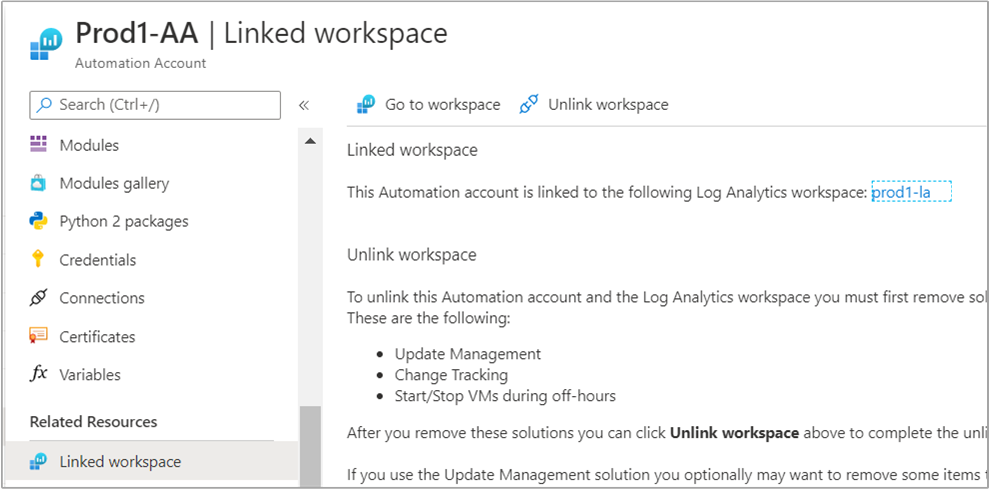This screenshot has width=990, height=489.
Task: Click the Certificates icon
Action: point(39,336)
